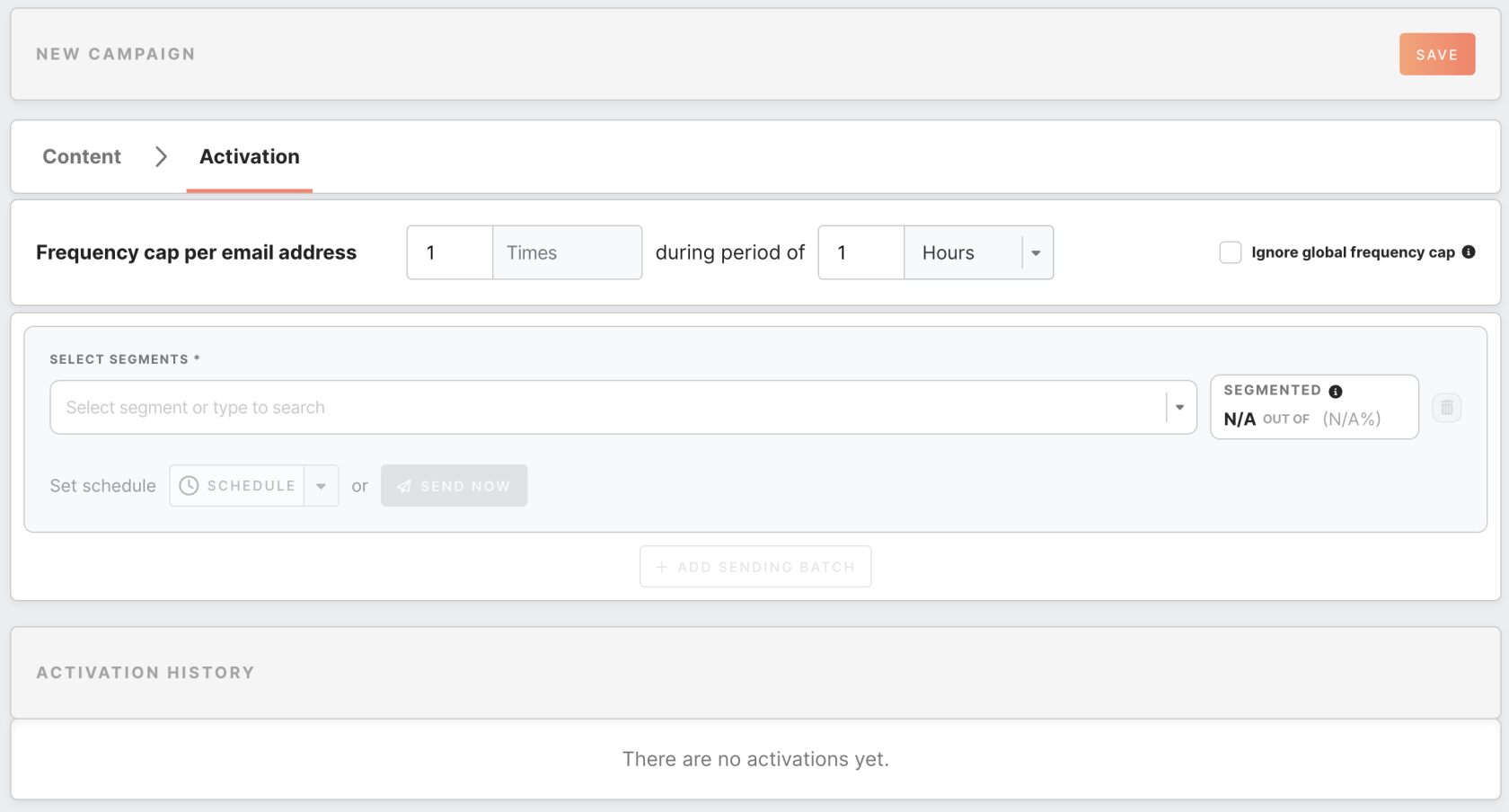1509x812 pixels.
Task: Expand the segment selector dropdown arrow
Action: click(x=1179, y=408)
